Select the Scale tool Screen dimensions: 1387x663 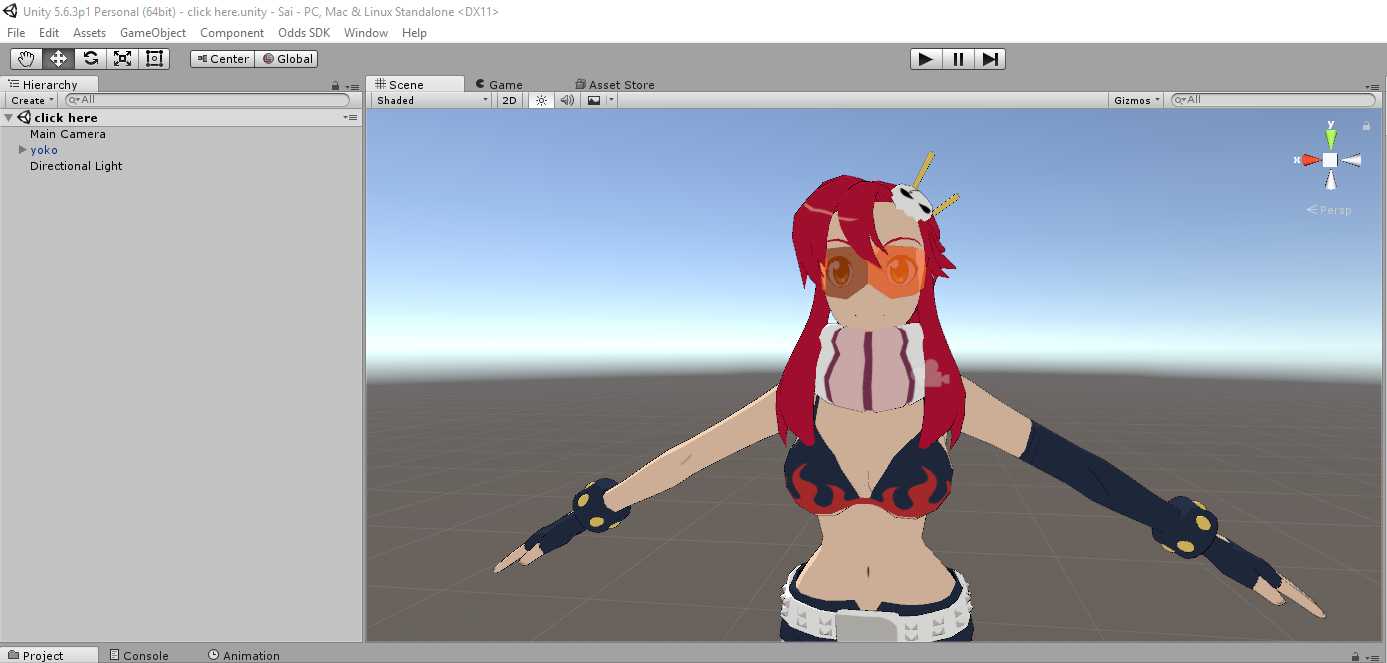coord(122,59)
